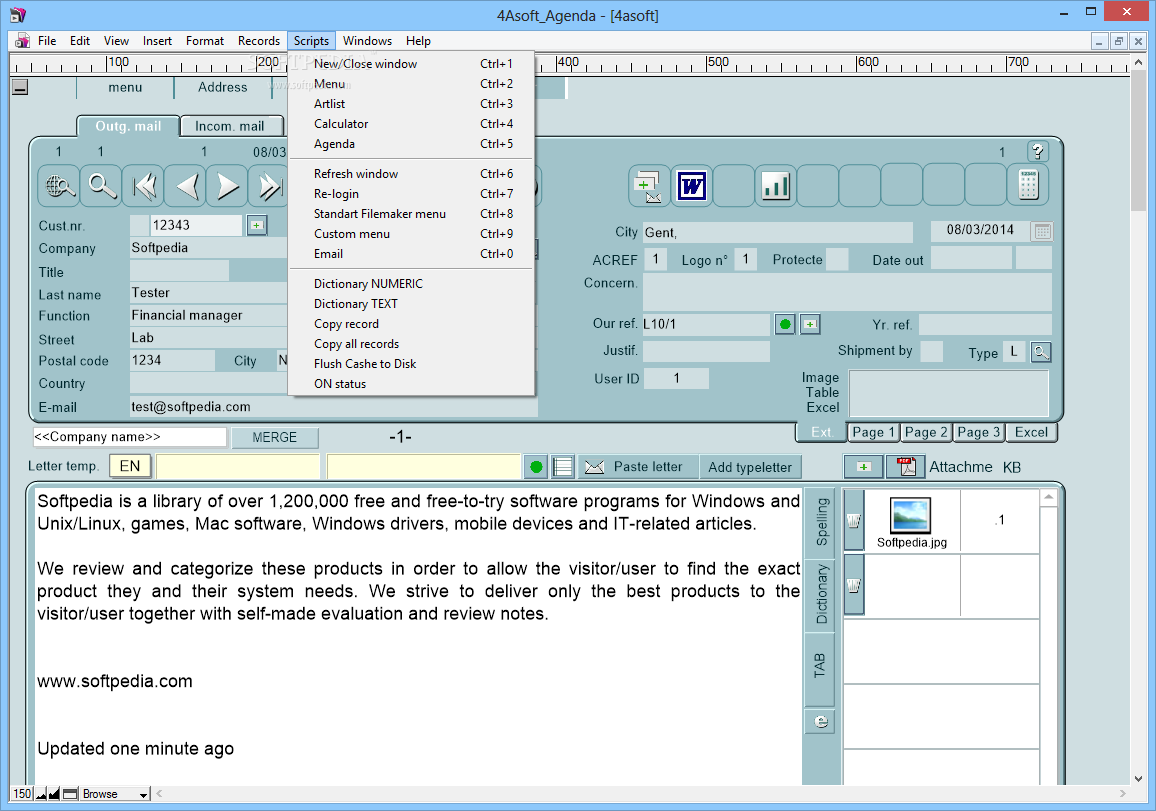Click the plus icon beside Cust.nr. field
This screenshot has width=1156, height=811.
click(x=257, y=225)
